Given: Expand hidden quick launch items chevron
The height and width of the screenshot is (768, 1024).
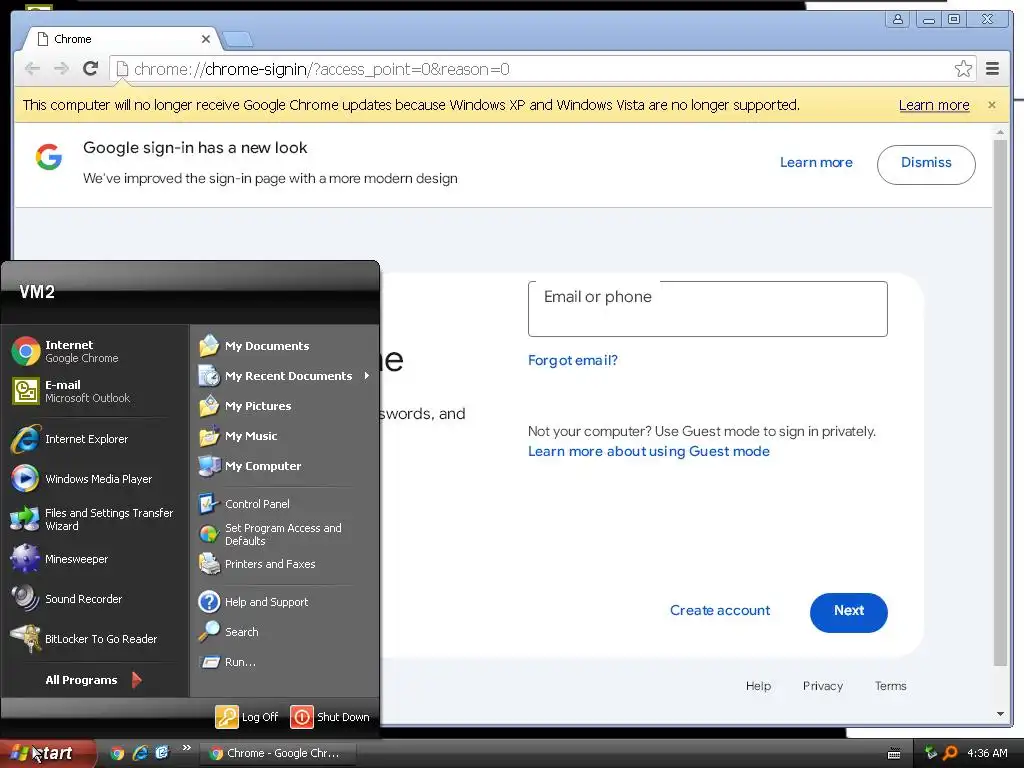Looking at the screenshot, I should [x=187, y=748].
